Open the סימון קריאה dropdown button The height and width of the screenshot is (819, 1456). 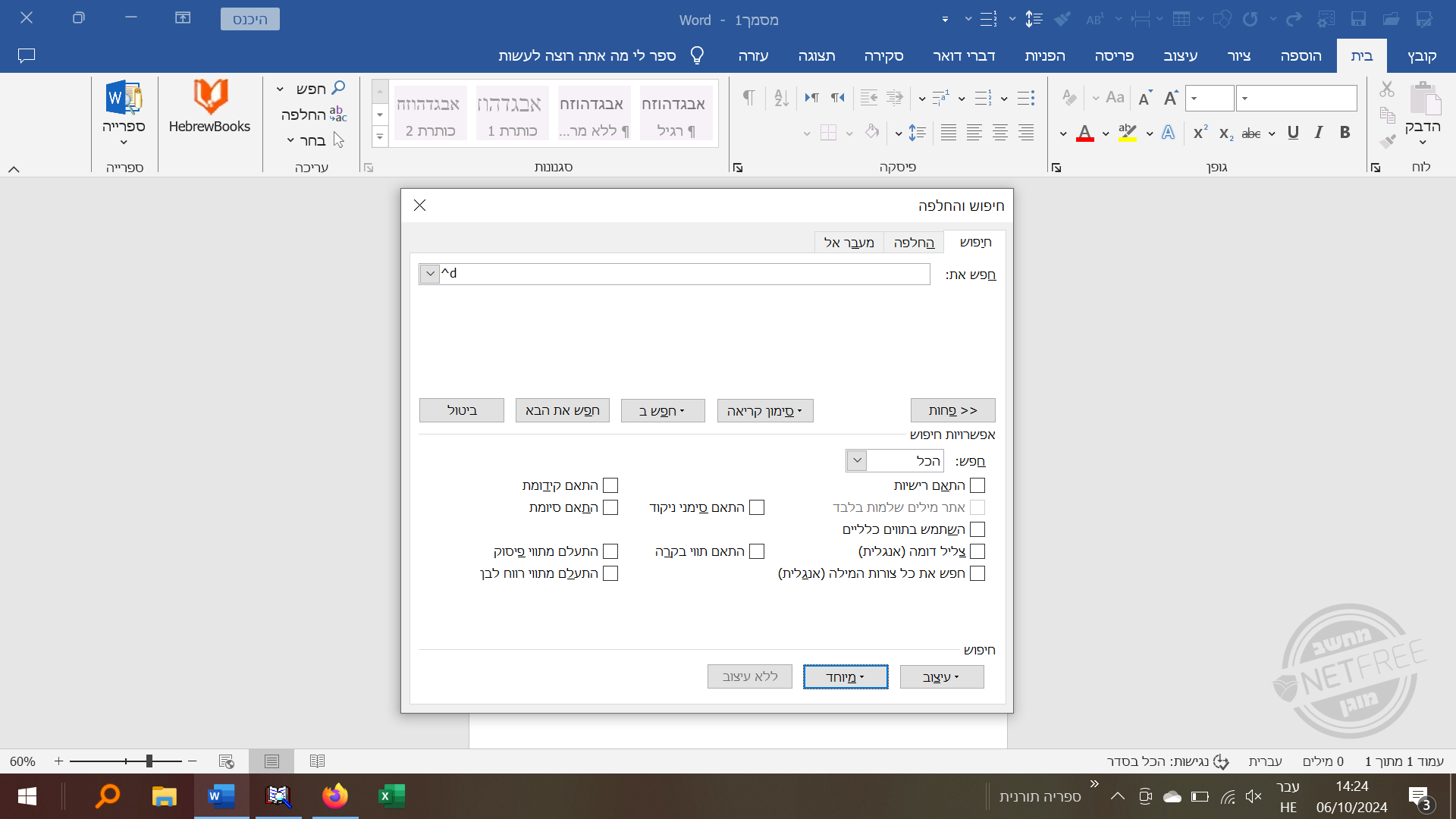click(765, 411)
